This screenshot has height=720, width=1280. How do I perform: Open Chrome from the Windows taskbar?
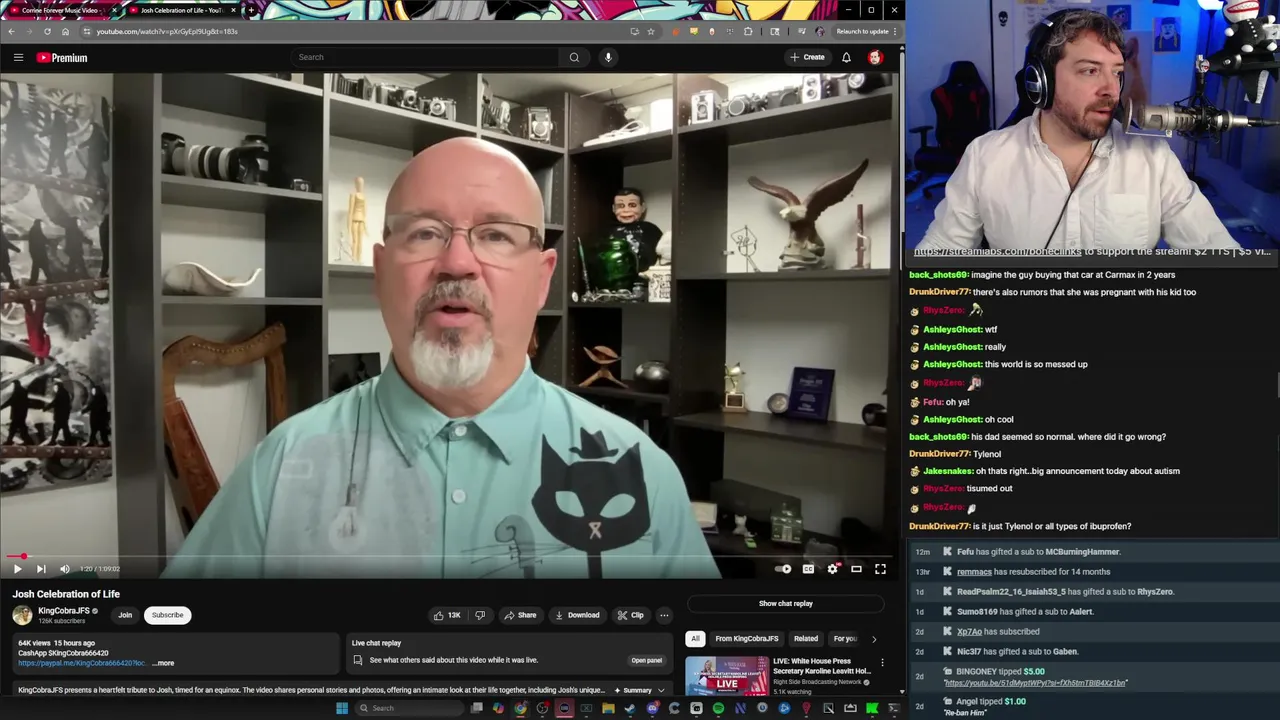(x=520, y=708)
